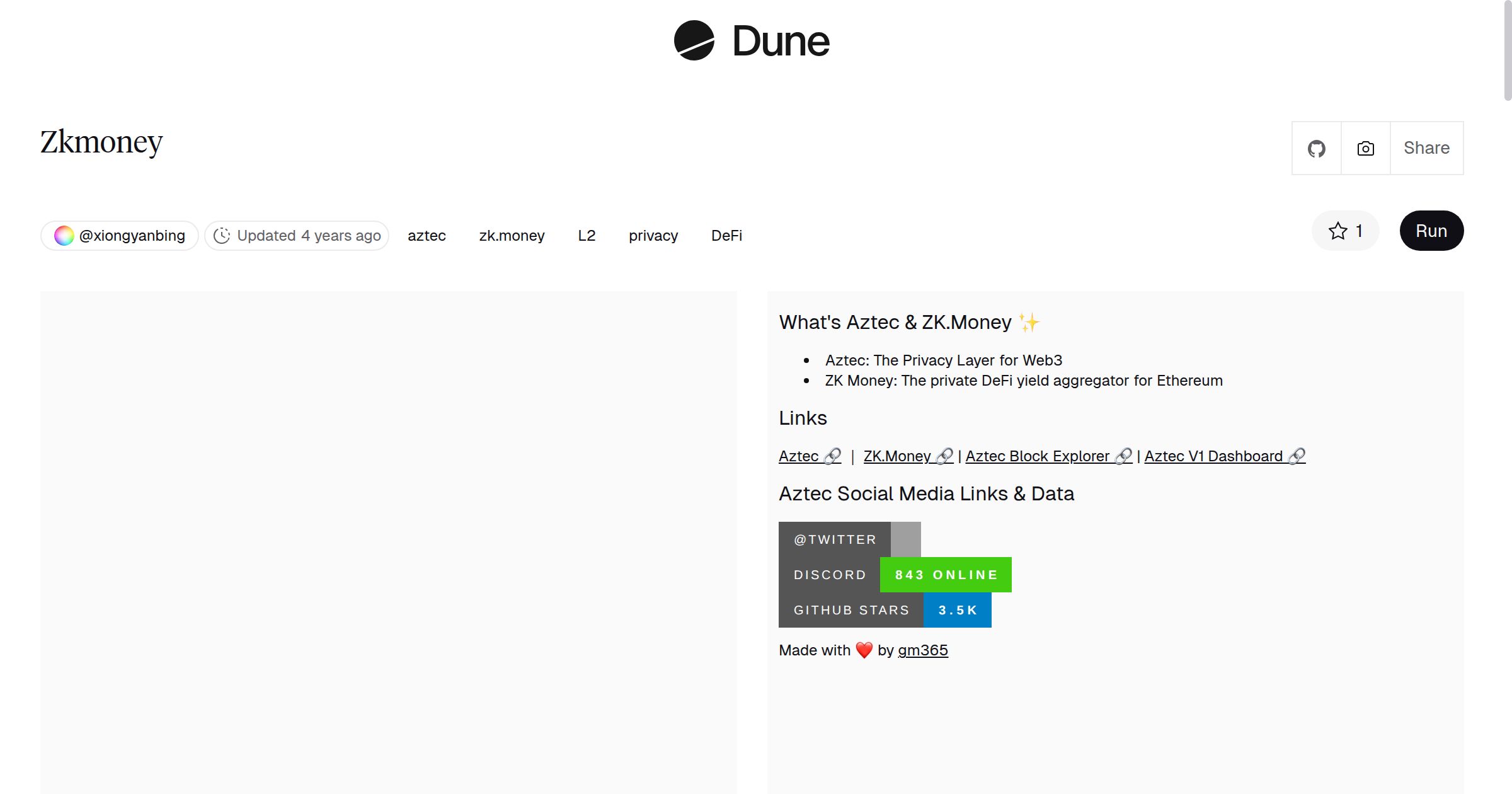This screenshot has height=794, width=1512.
Task: Click the chain icon beside ZK.Money
Action: pos(942,455)
